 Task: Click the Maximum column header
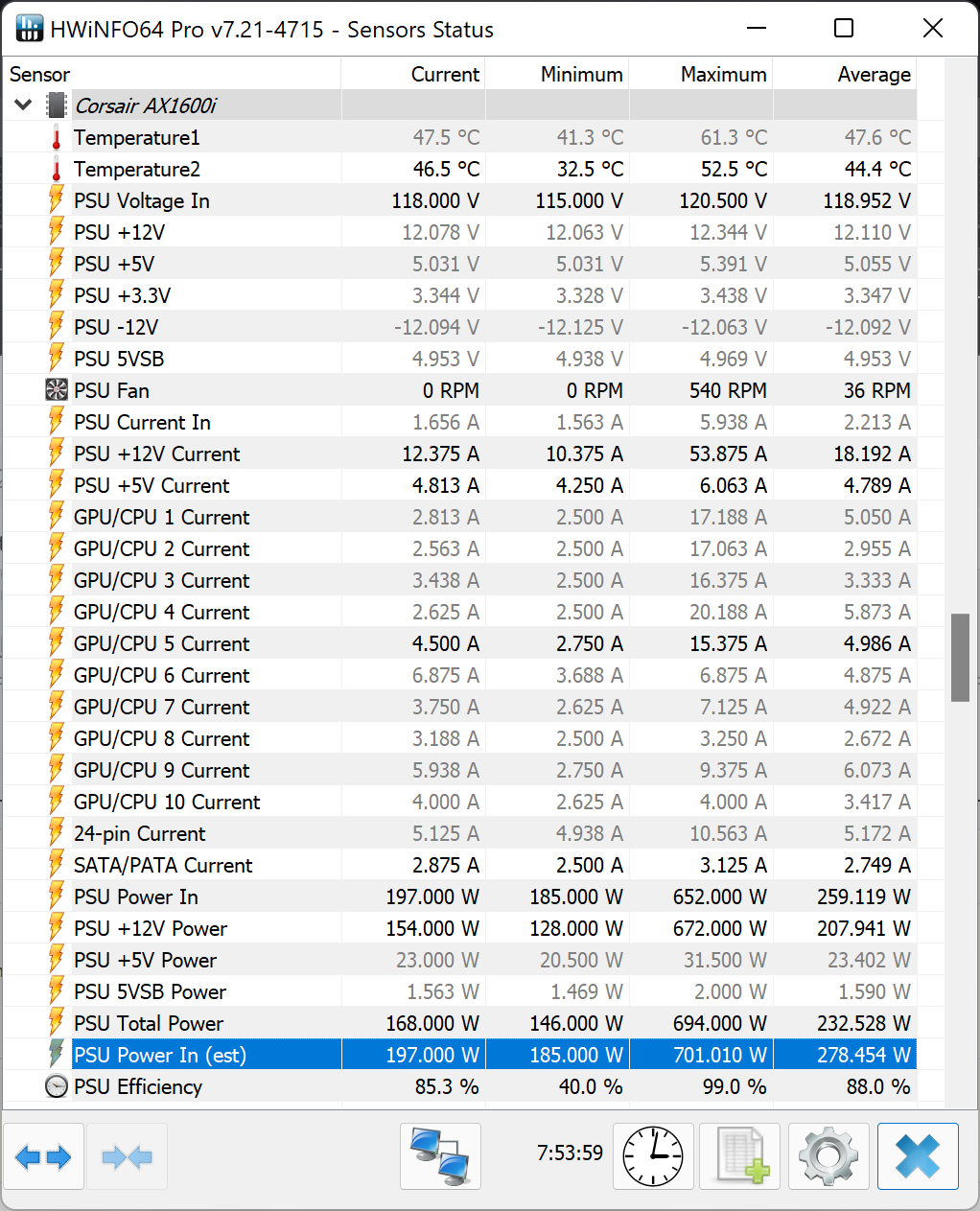click(x=723, y=75)
